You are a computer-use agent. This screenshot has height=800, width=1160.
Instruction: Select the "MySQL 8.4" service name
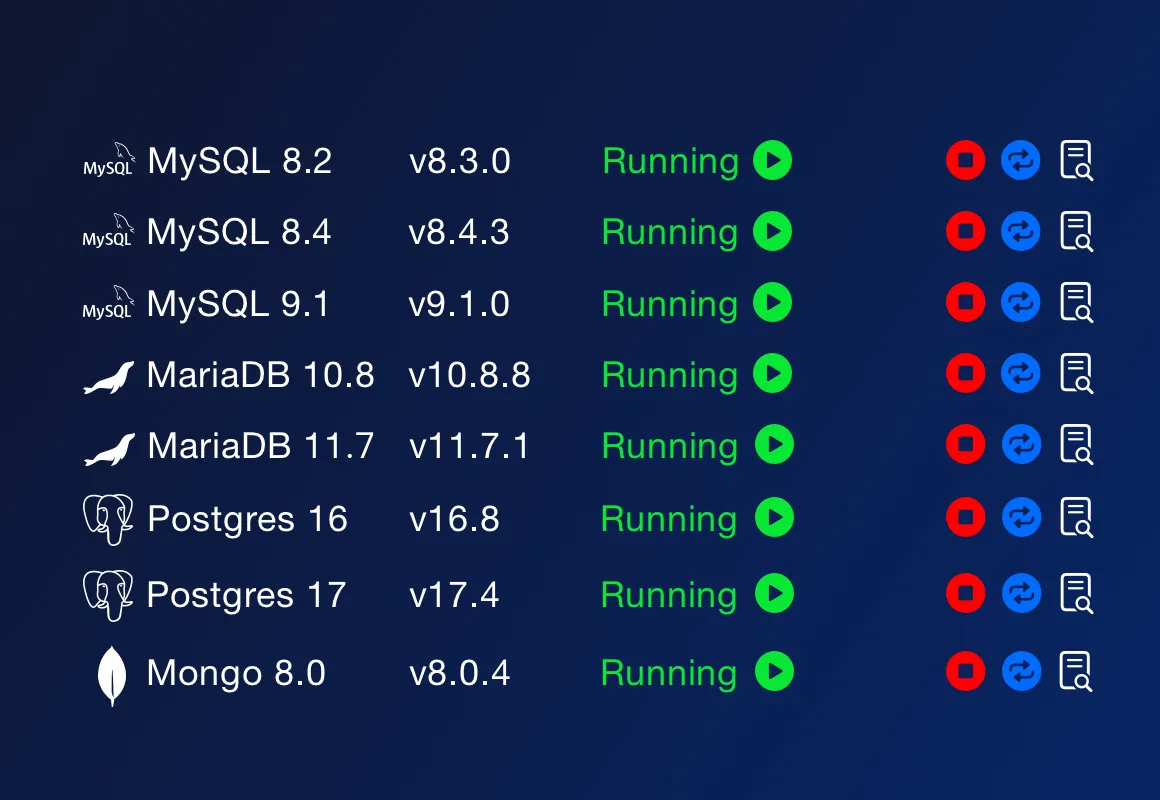pos(239,232)
